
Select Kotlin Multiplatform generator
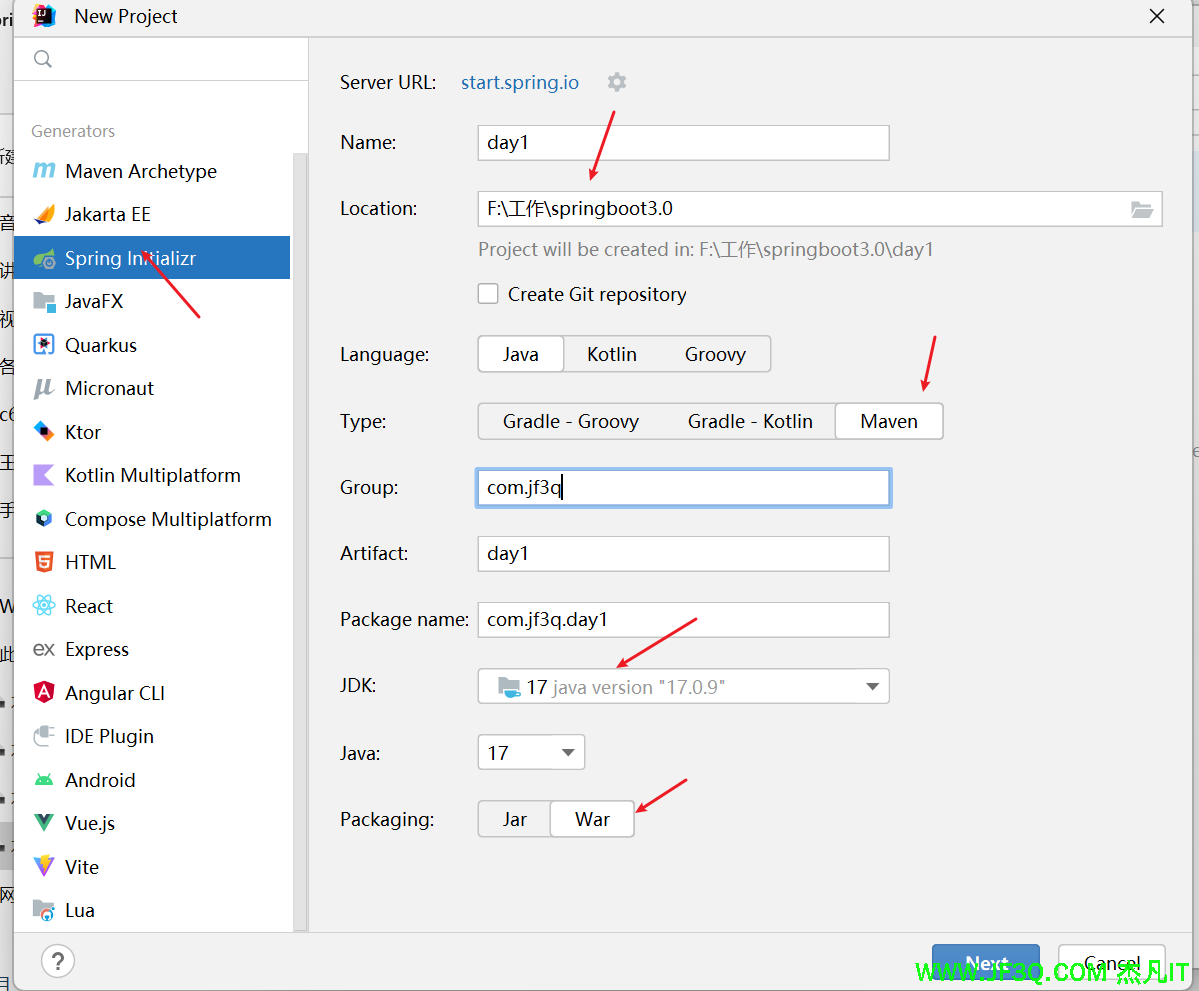pyautogui.click(x=152, y=475)
